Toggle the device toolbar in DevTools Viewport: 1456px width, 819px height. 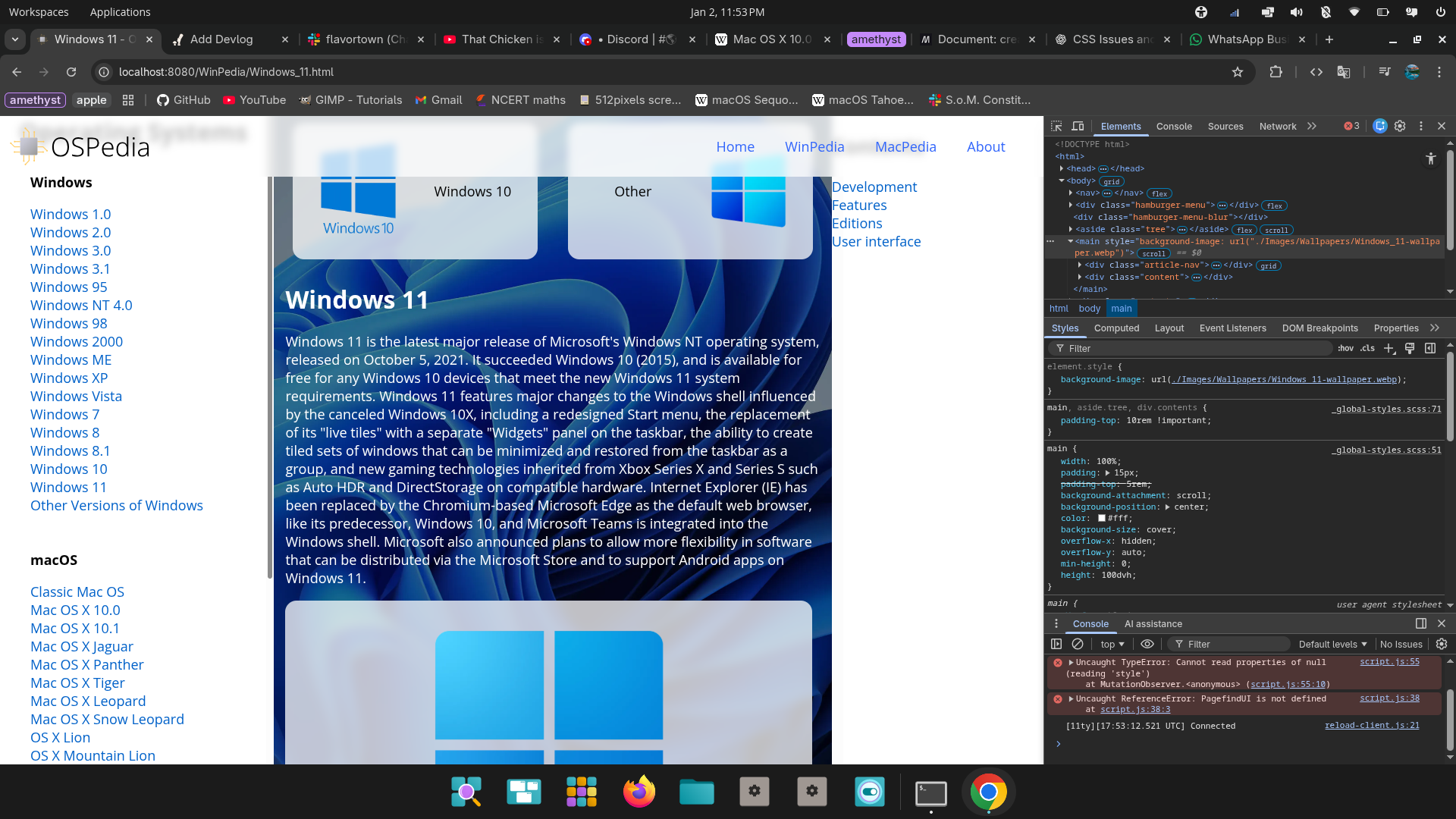point(1078,126)
